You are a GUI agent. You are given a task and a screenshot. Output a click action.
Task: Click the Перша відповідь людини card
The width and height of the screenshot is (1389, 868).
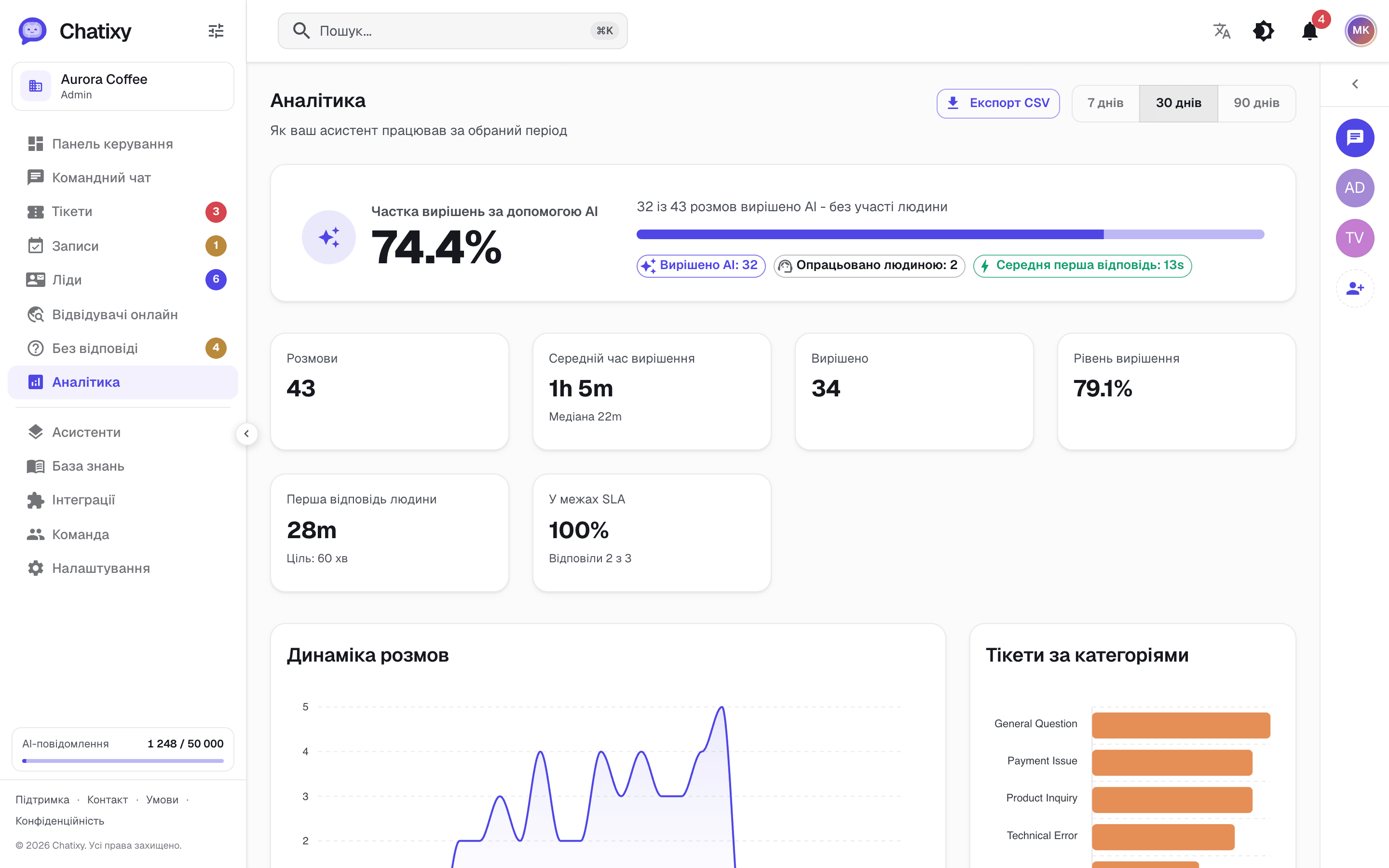[x=390, y=533]
